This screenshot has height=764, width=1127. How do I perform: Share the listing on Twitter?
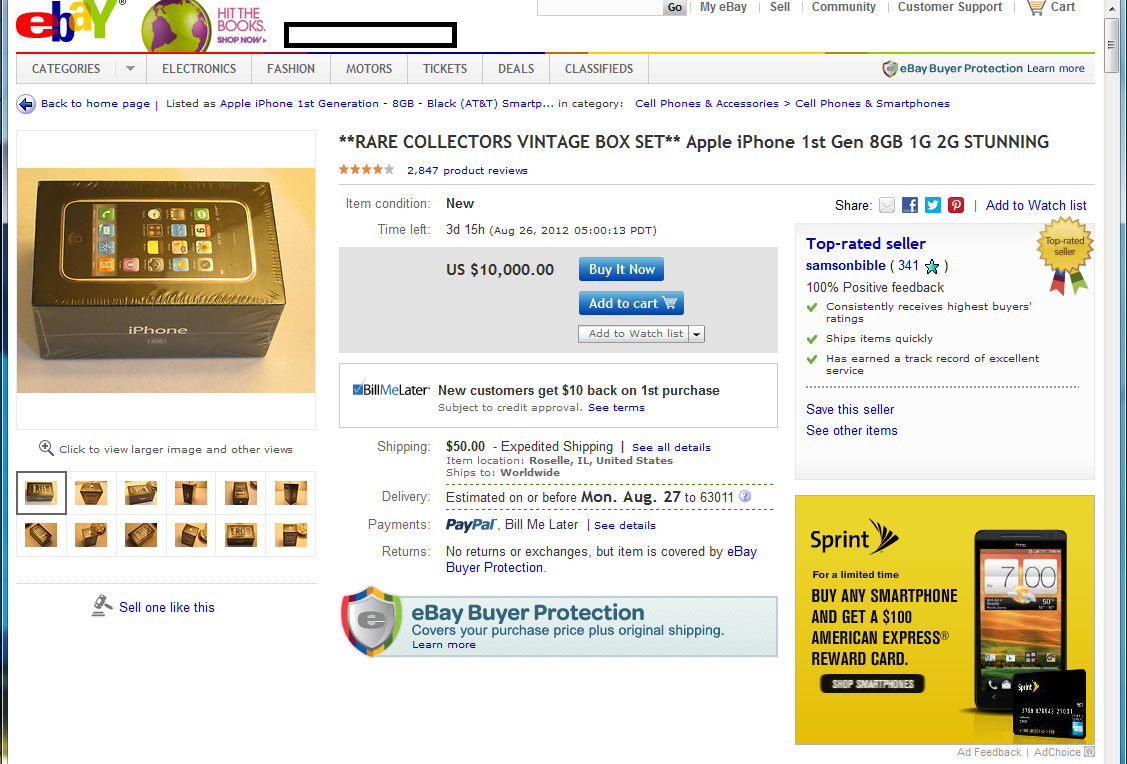point(933,206)
